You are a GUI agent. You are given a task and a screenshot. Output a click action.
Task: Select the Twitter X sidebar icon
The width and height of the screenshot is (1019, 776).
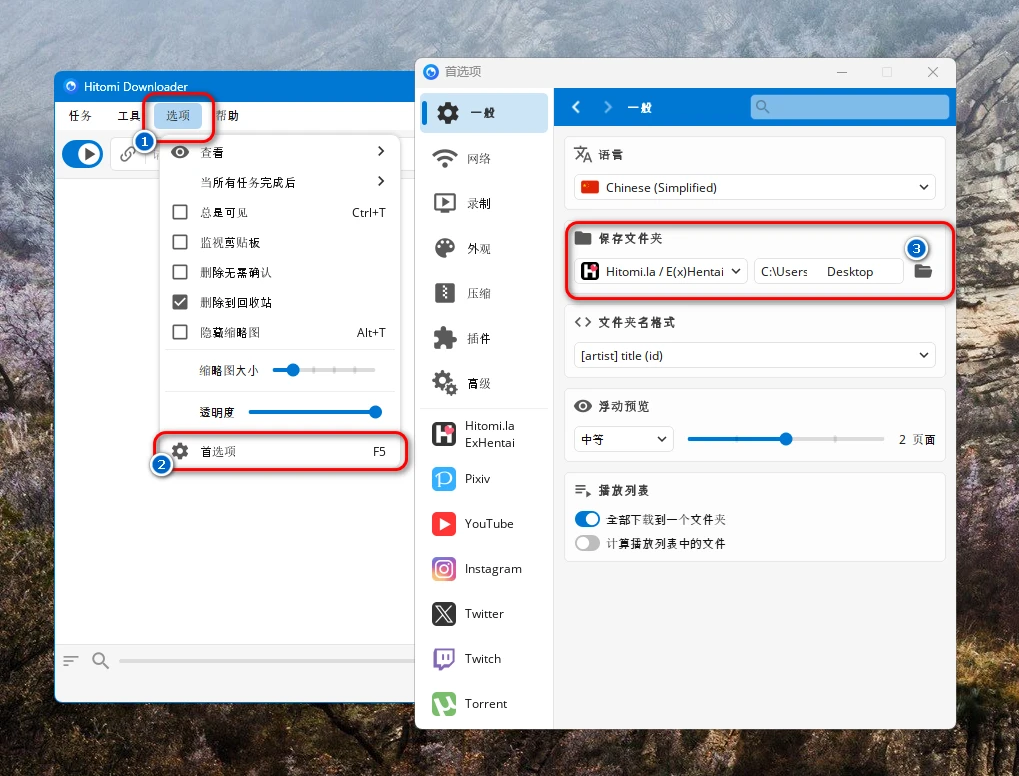(x=444, y=614)
